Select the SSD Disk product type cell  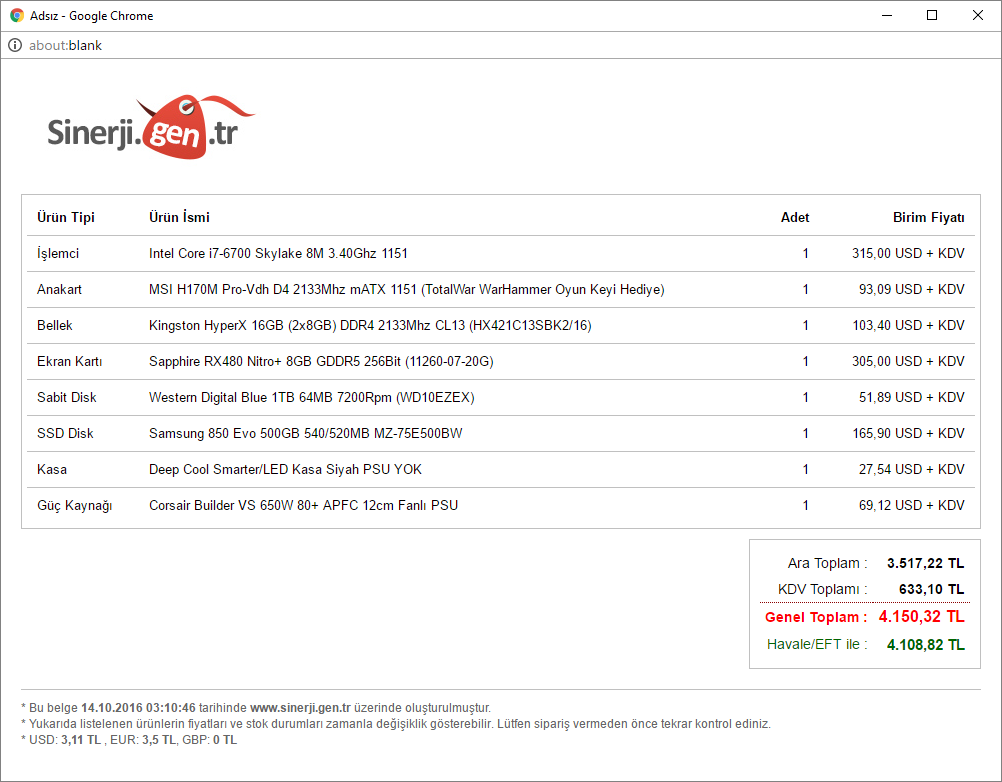[x=65, y=433]
